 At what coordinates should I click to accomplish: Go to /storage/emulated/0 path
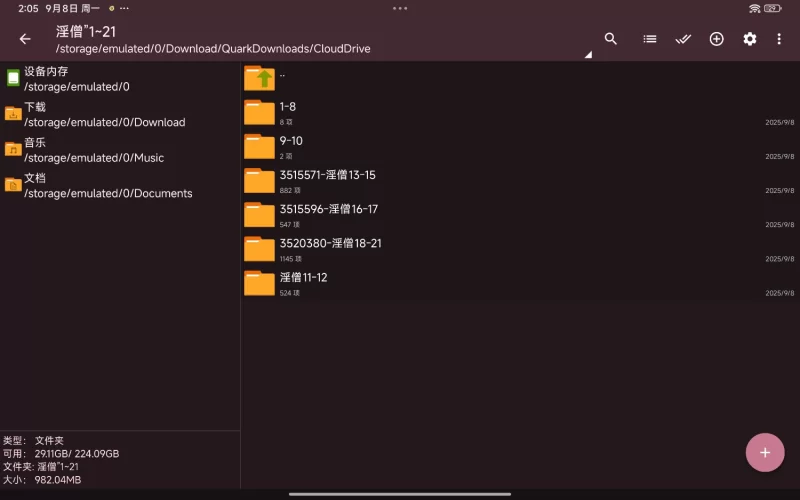tap(77, 87)
